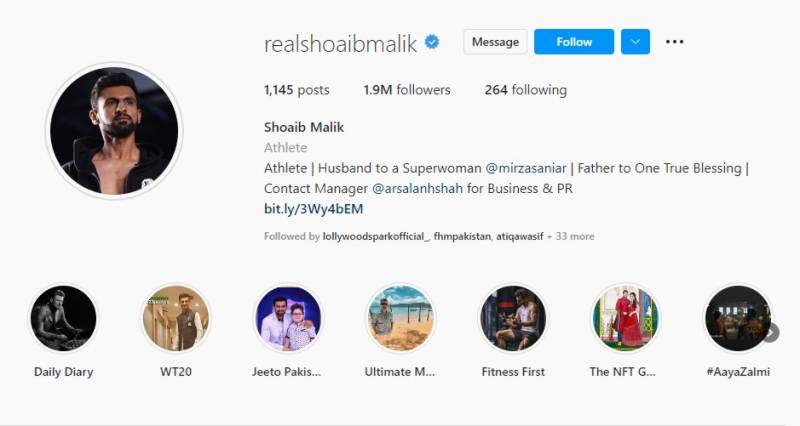Click the large profile picture
Screen dimensions: 800x426
[x=114, y=131]
